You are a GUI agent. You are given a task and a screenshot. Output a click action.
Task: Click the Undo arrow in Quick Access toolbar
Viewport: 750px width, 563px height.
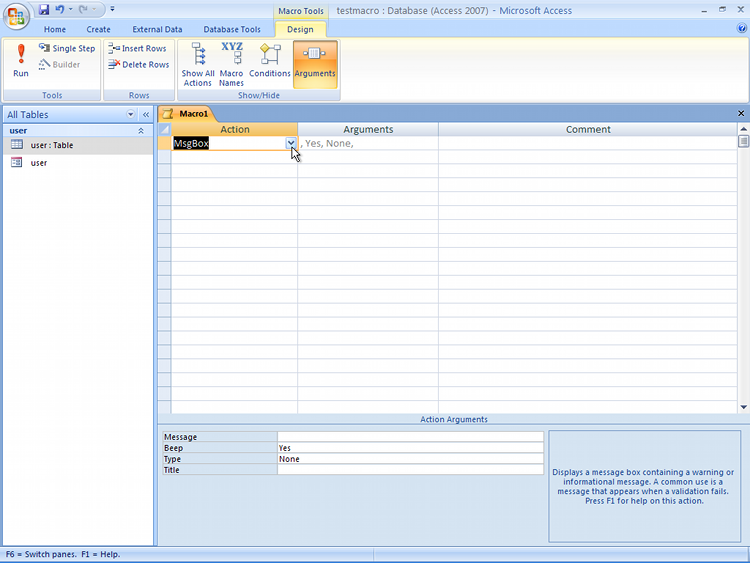[x=60, y=9]
